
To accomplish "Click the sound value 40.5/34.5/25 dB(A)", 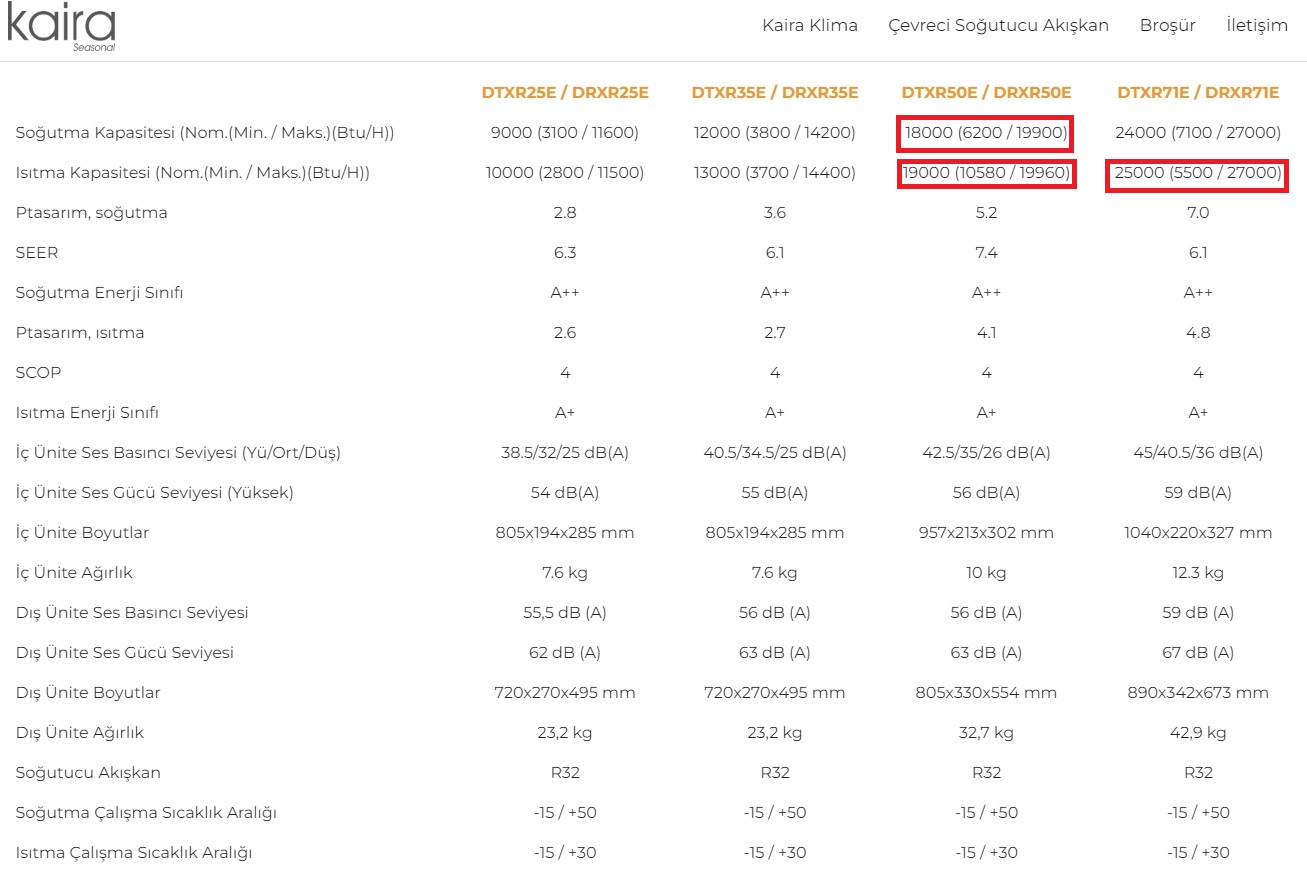I will click(775, 453).
